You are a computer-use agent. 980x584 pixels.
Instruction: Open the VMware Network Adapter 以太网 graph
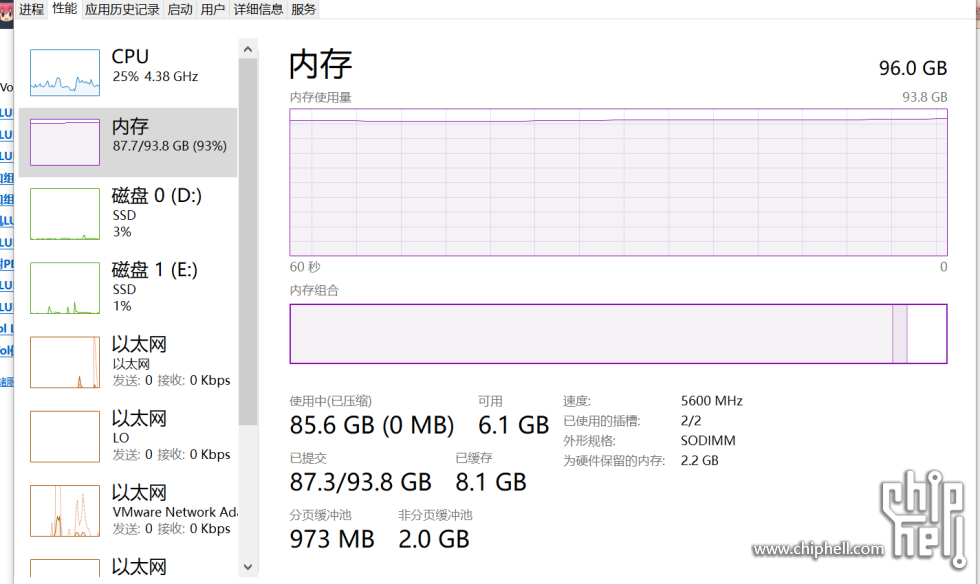click(x=65, y=510)
